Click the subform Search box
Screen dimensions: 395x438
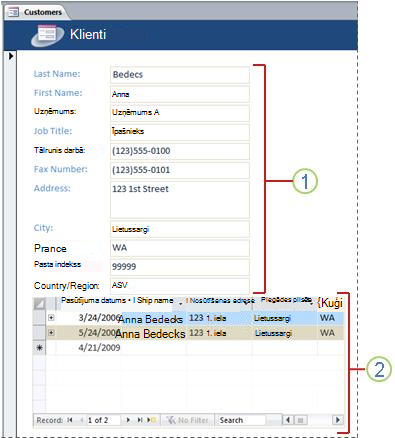pos(241,420)
